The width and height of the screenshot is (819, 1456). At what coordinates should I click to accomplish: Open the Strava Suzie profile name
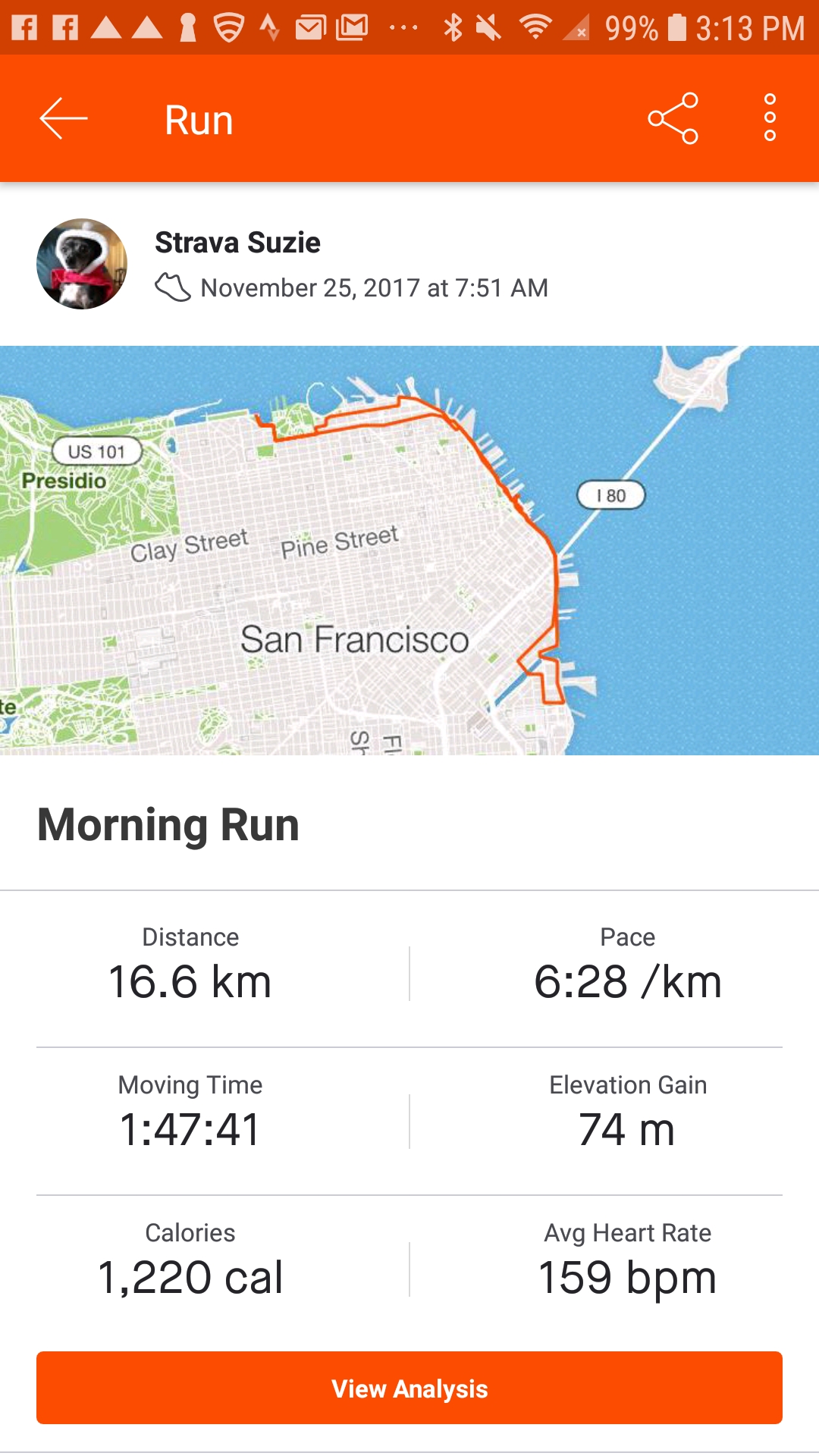tap(237, 243)
